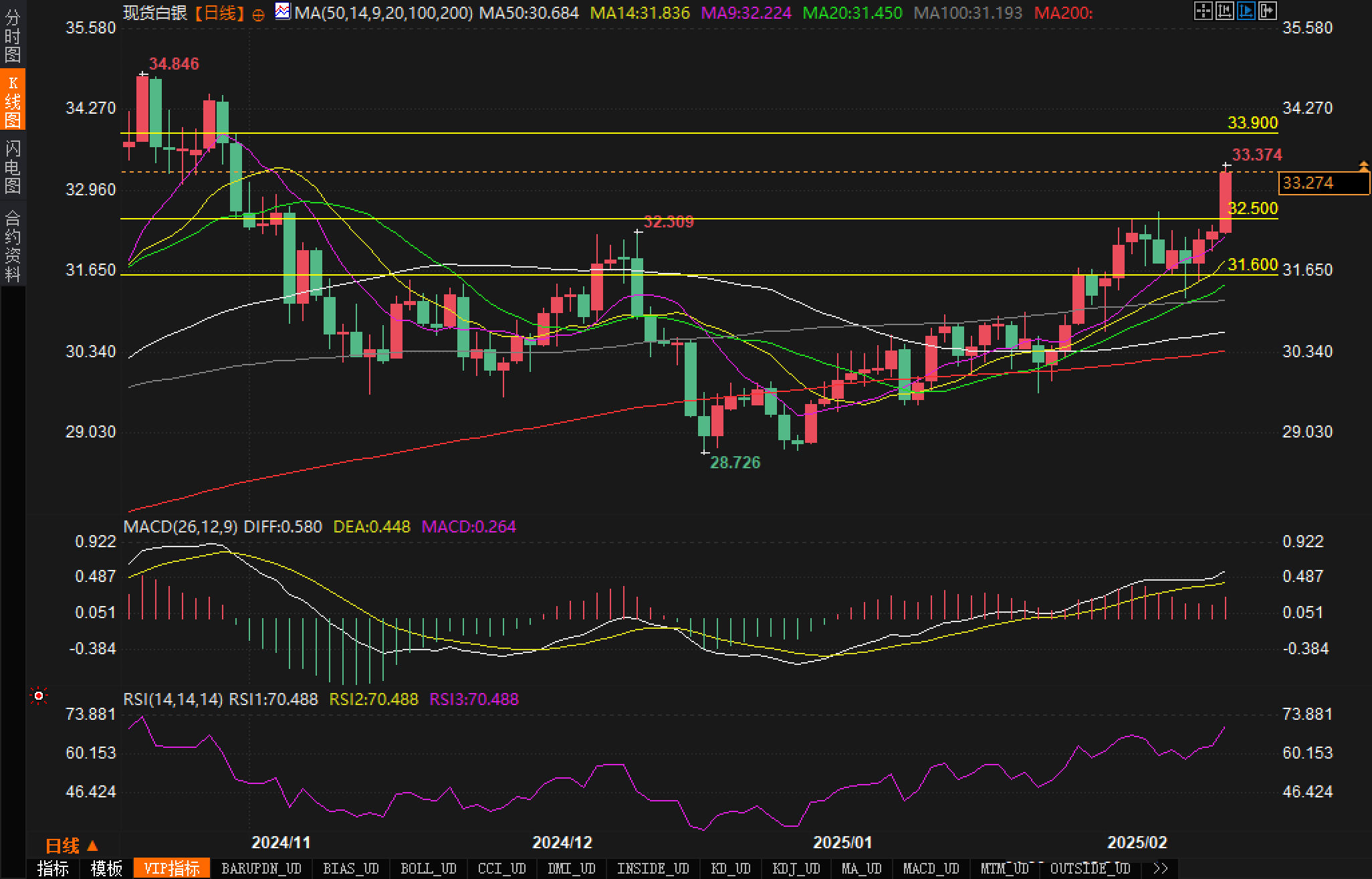1372x879 pixels.
Task: Click the panel-with-right-arrow icon at top right
Action: click(x=1267, y=11)
